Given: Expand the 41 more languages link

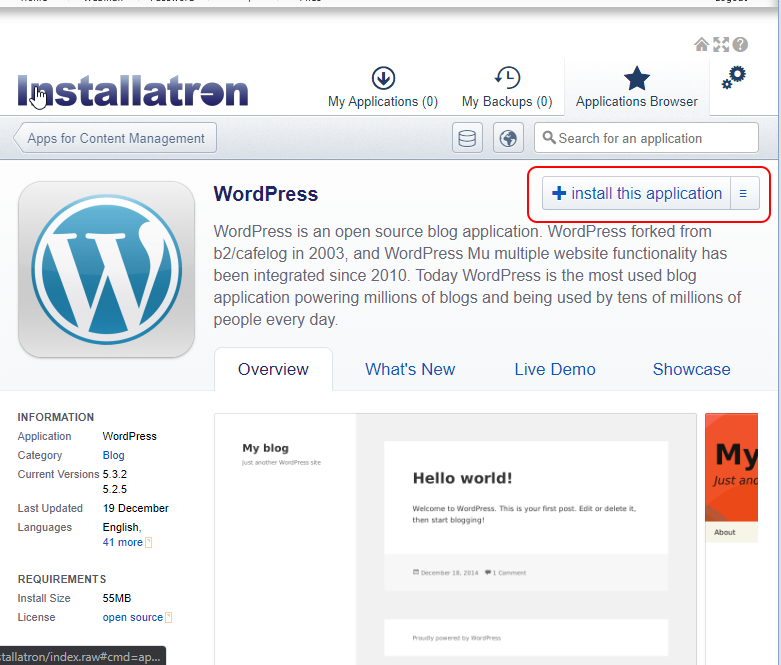Looking at the screenshot, I should click(123, 542).
